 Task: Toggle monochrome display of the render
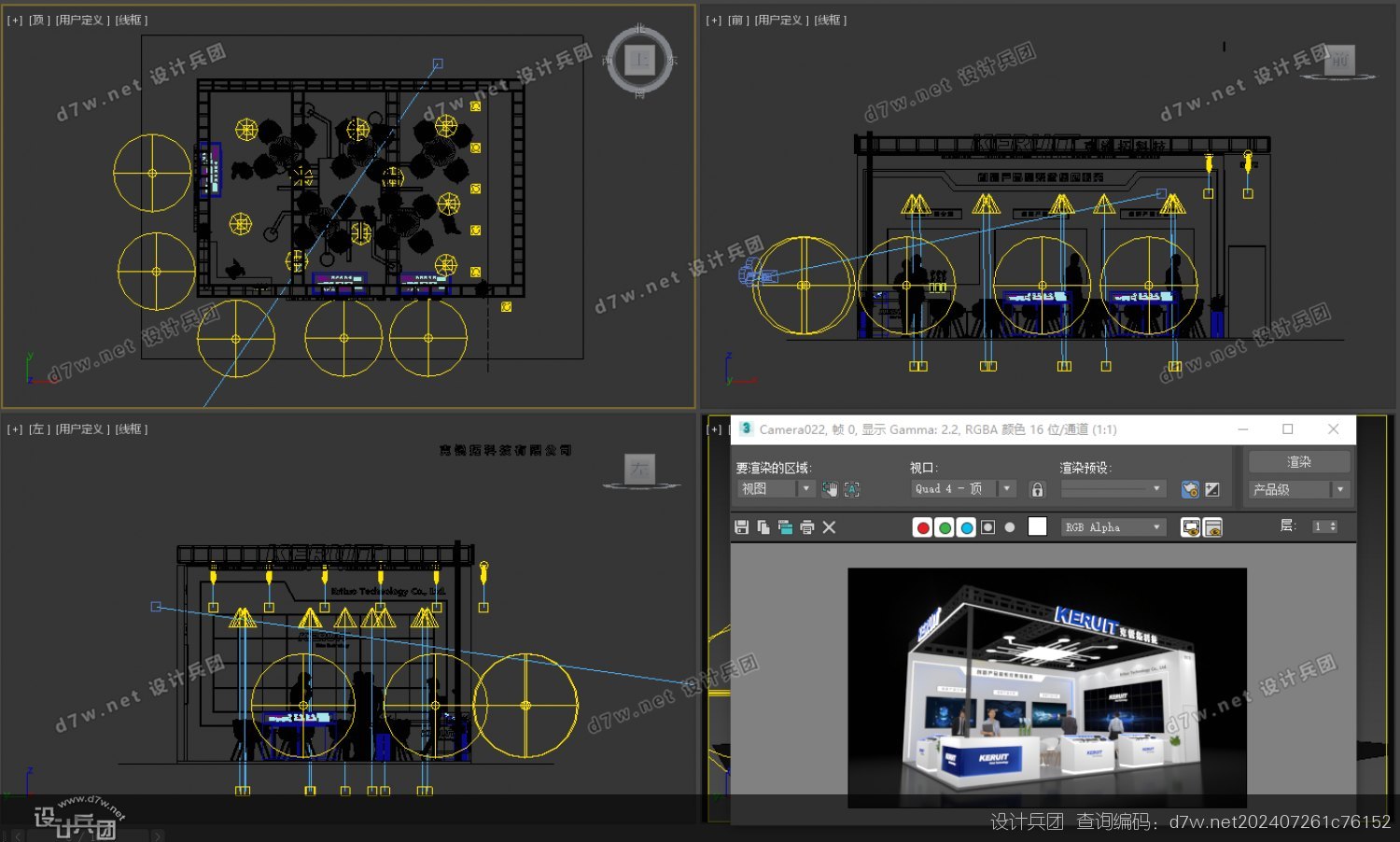(x=1010, y=527)
